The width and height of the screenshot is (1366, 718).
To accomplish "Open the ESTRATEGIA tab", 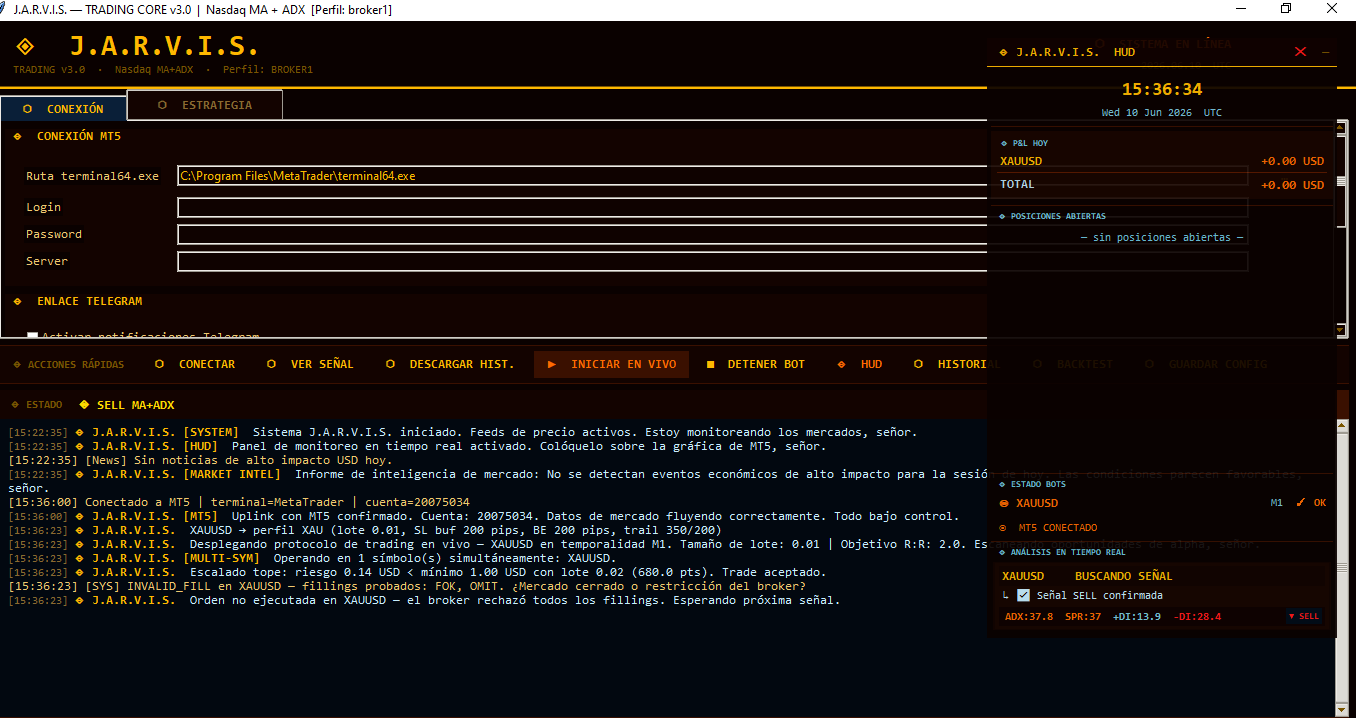I will coord(206,105).
